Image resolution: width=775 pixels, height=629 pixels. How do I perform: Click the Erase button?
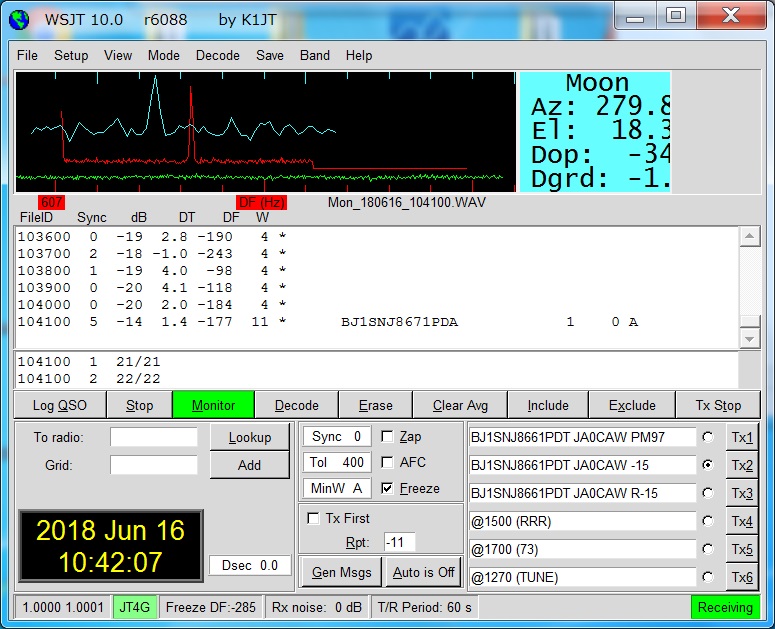coord(376,405)
